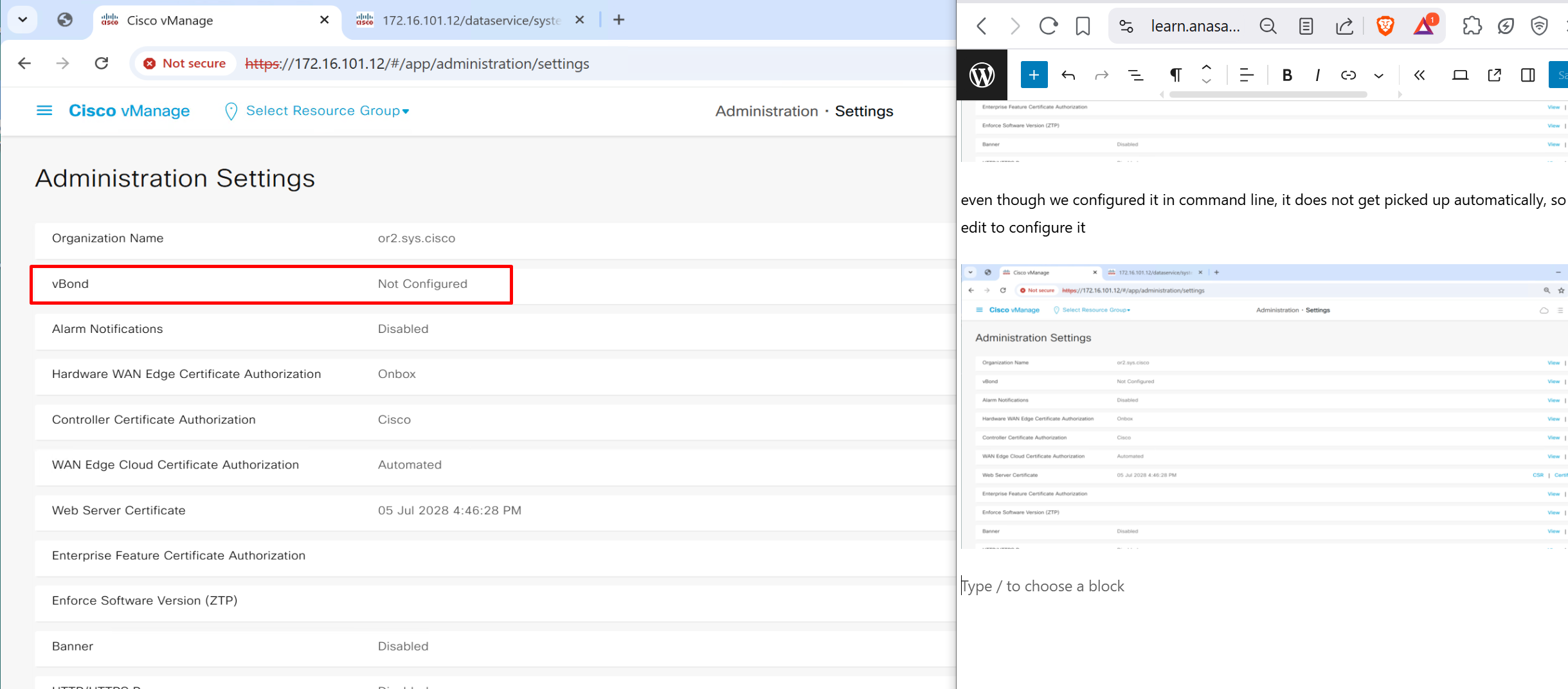Open the Brave Shields lion icon

click(x=1385, y=26)
